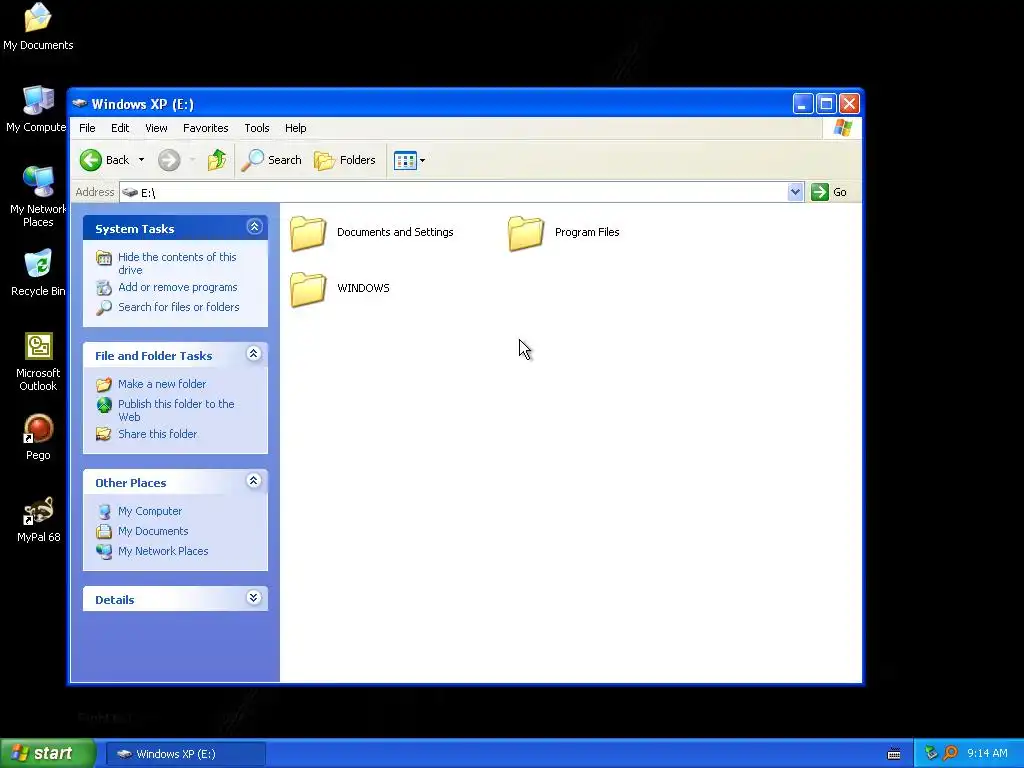Go to My Network Places in Other Places
The height and width of the screenshot is (768, 1024).
tap(163, 551)
